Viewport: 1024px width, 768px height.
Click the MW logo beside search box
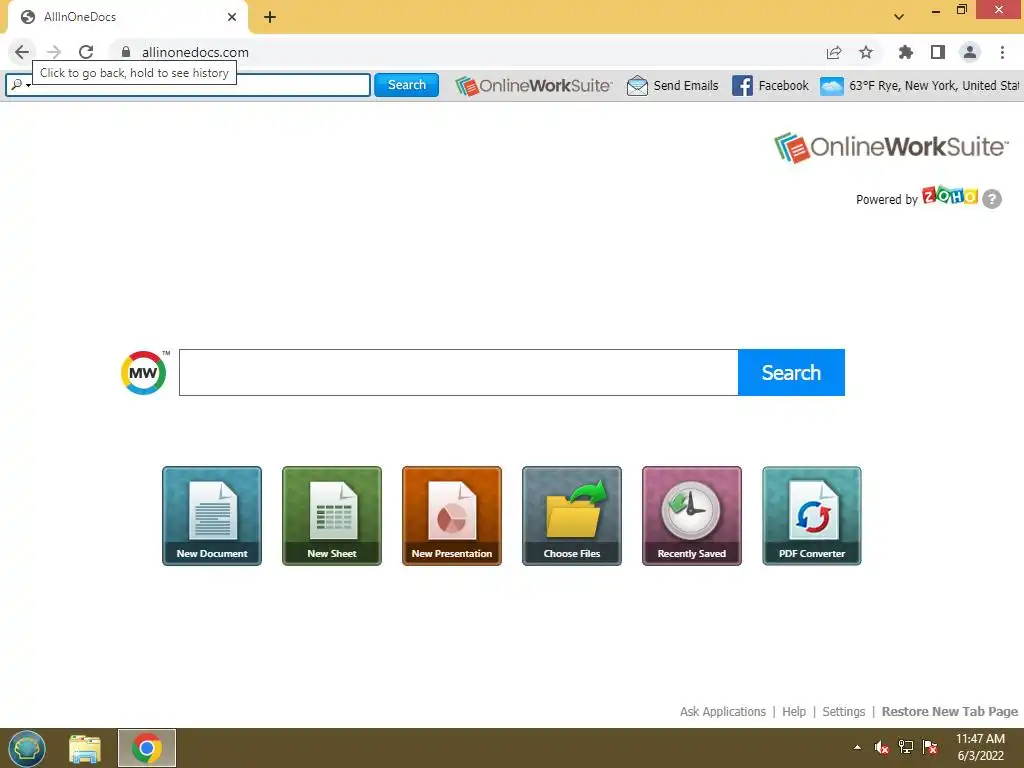[144, 373]
